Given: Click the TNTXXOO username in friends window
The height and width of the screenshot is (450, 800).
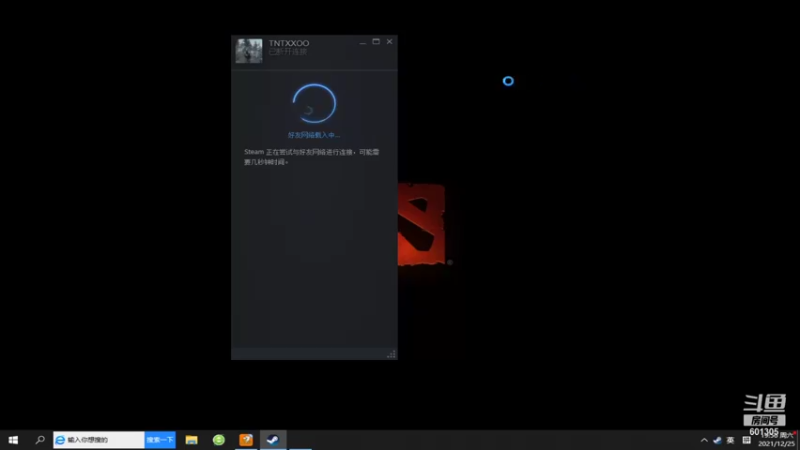Looking at the screenshot, I should [289, 43].
